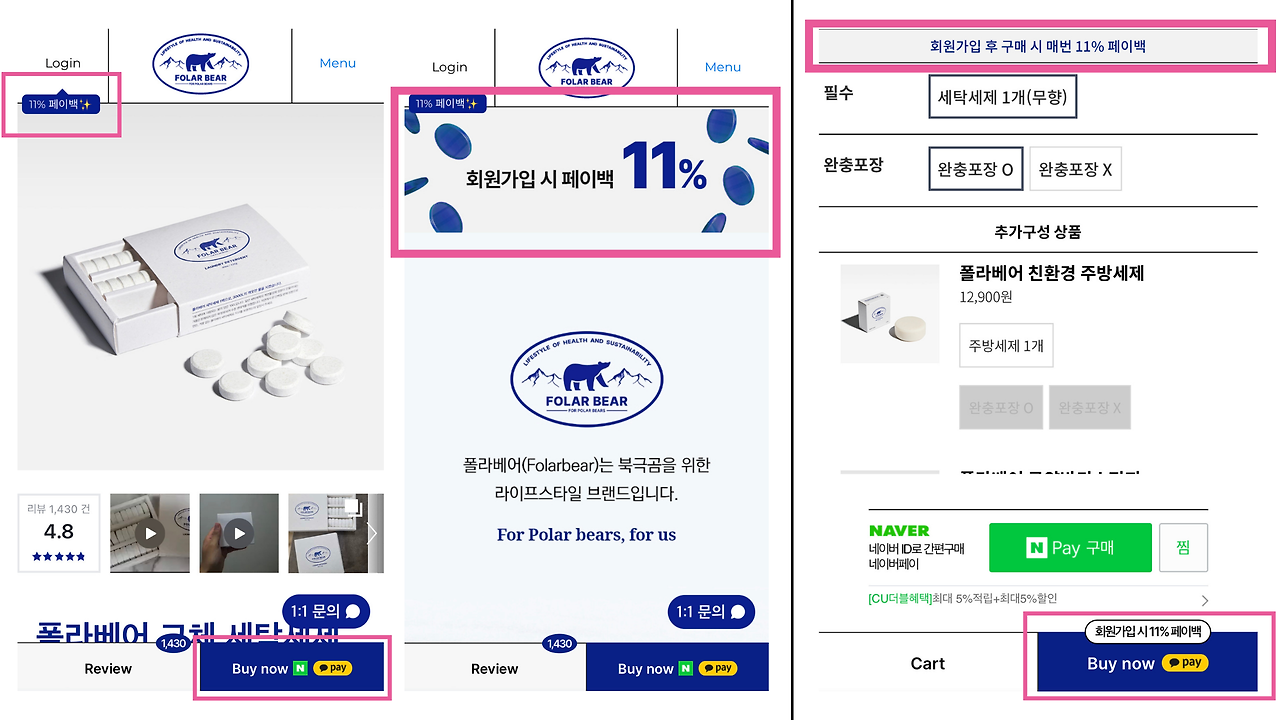Play the second video thumbnail with hand
The height and width of the screenshot is (720, 1280).
[x=239, y=533]
